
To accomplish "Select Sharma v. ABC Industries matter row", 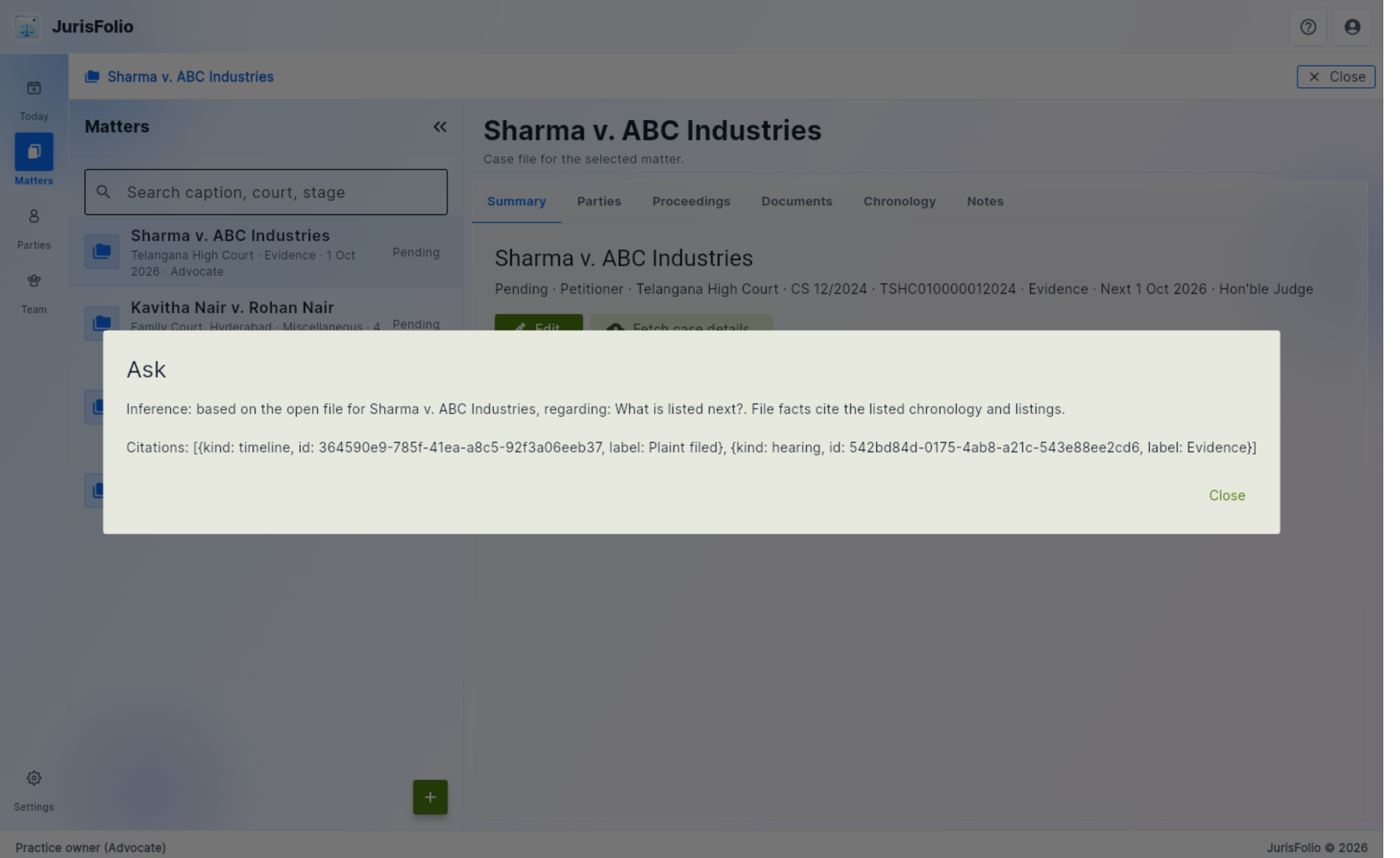I will (266, 252).
